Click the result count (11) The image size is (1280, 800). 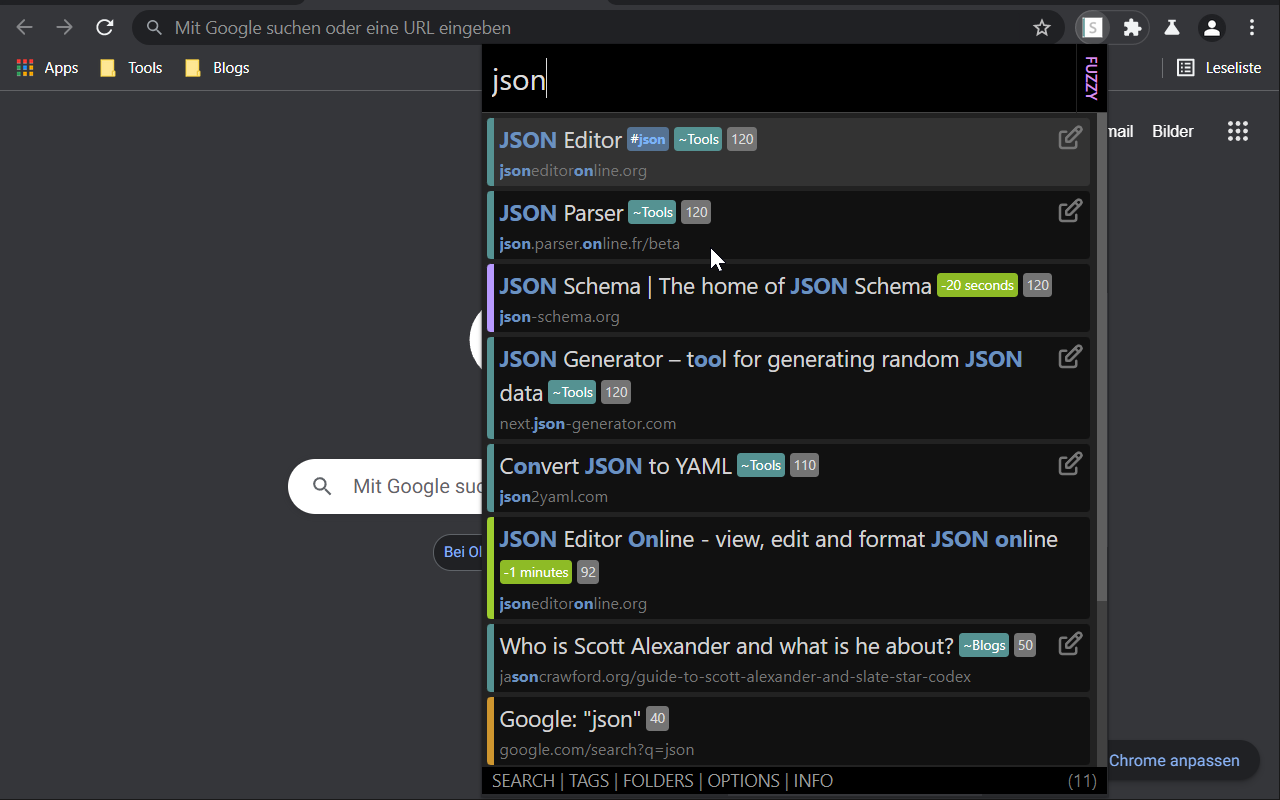tap(1082, 781)
